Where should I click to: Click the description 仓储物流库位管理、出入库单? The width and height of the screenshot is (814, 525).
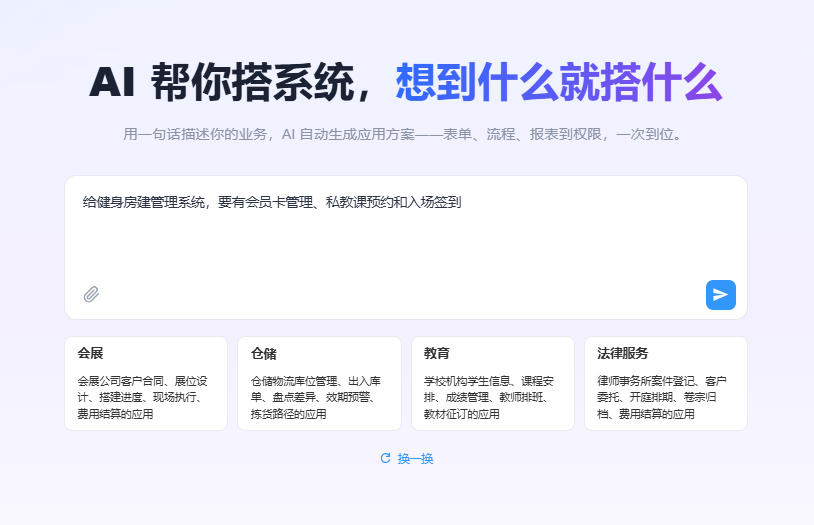tap(316, 397)
